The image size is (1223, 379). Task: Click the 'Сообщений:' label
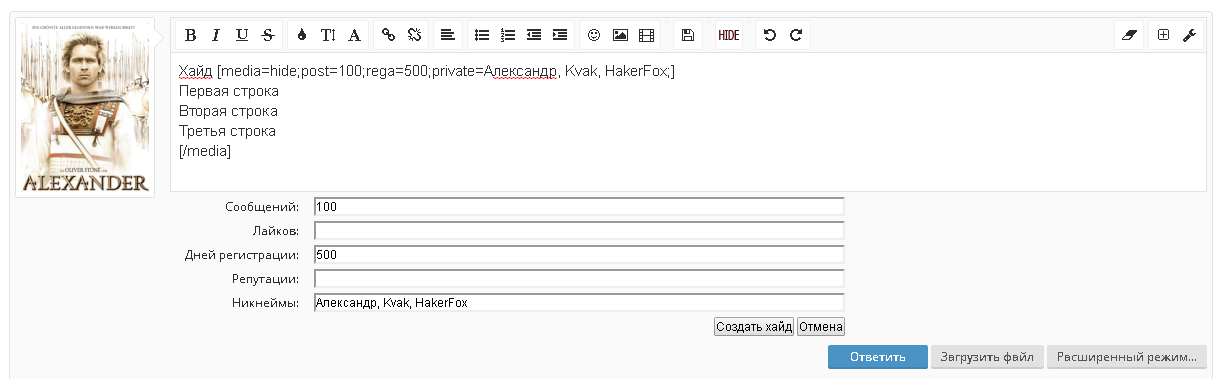pos(262,207)
